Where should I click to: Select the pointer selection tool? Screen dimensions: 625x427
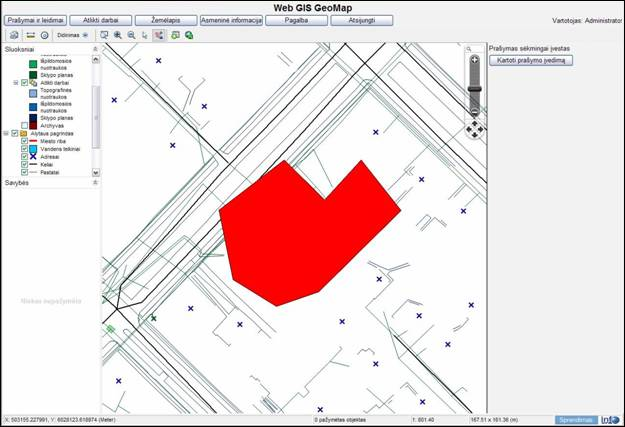145,35
